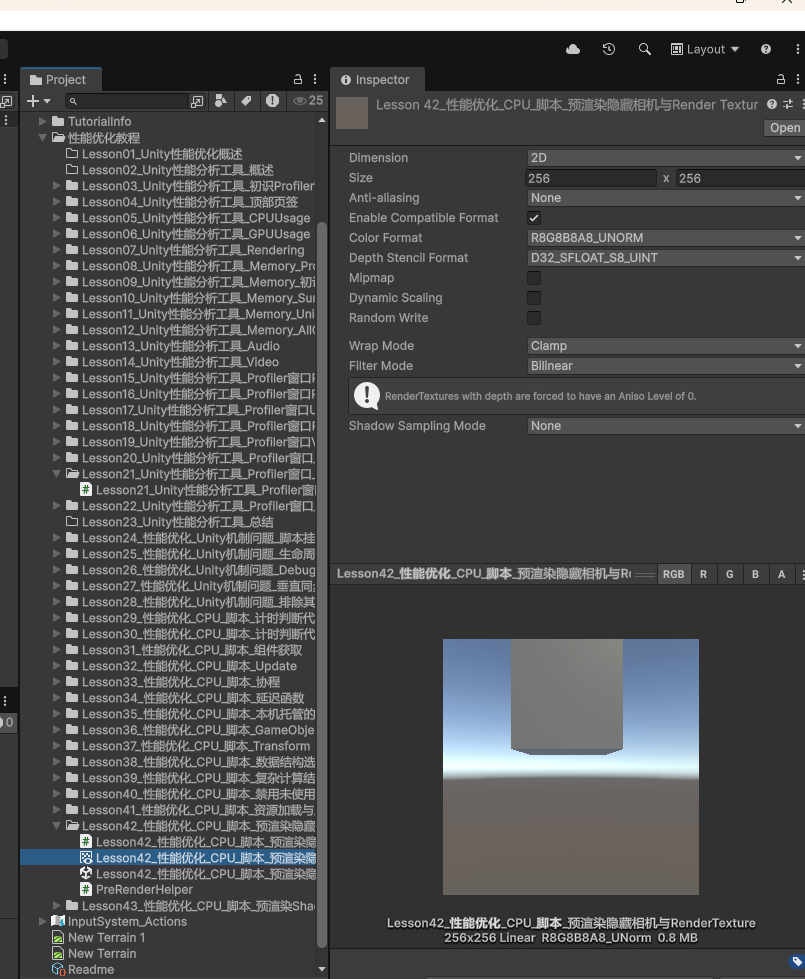Enable the Mipmap checkbox
805x979 pixels.
pos(534,278)
